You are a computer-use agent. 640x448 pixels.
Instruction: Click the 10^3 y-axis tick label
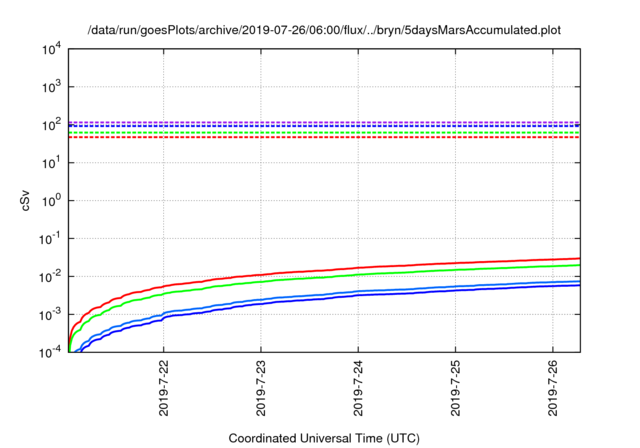point(52,87)
